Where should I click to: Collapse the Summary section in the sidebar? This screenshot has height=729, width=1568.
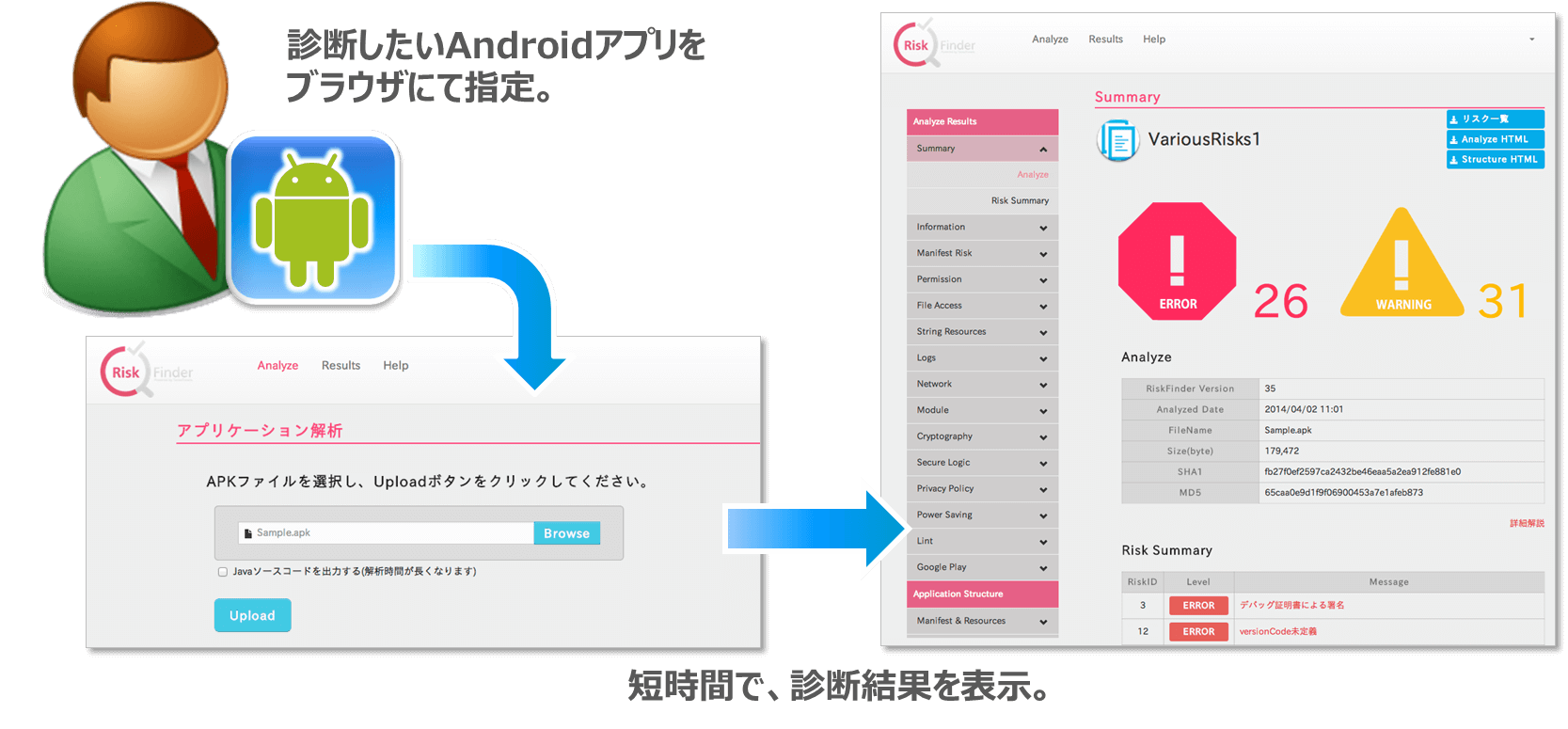pyautogui.click(x=982, y=149)
